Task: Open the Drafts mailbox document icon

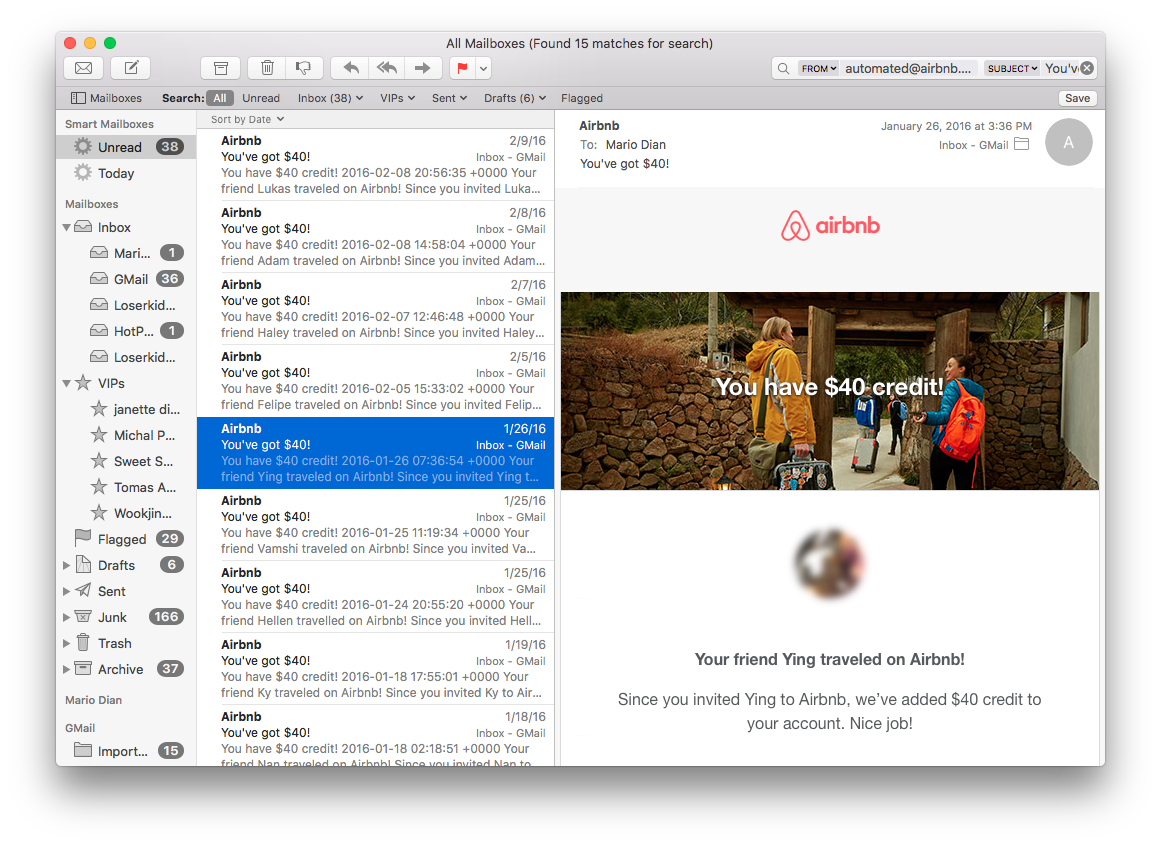Action: tap(83, 565)
